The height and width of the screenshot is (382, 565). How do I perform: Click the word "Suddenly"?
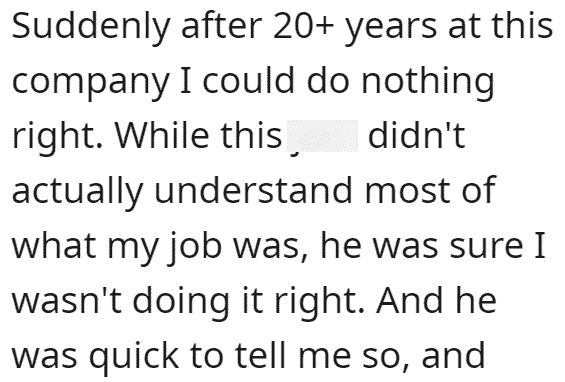tap(91, 27)
